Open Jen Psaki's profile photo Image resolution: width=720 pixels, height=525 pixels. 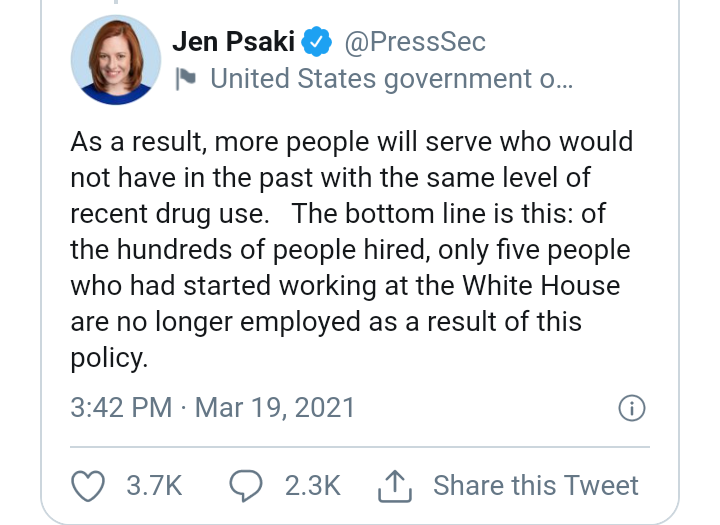(116, 60)
